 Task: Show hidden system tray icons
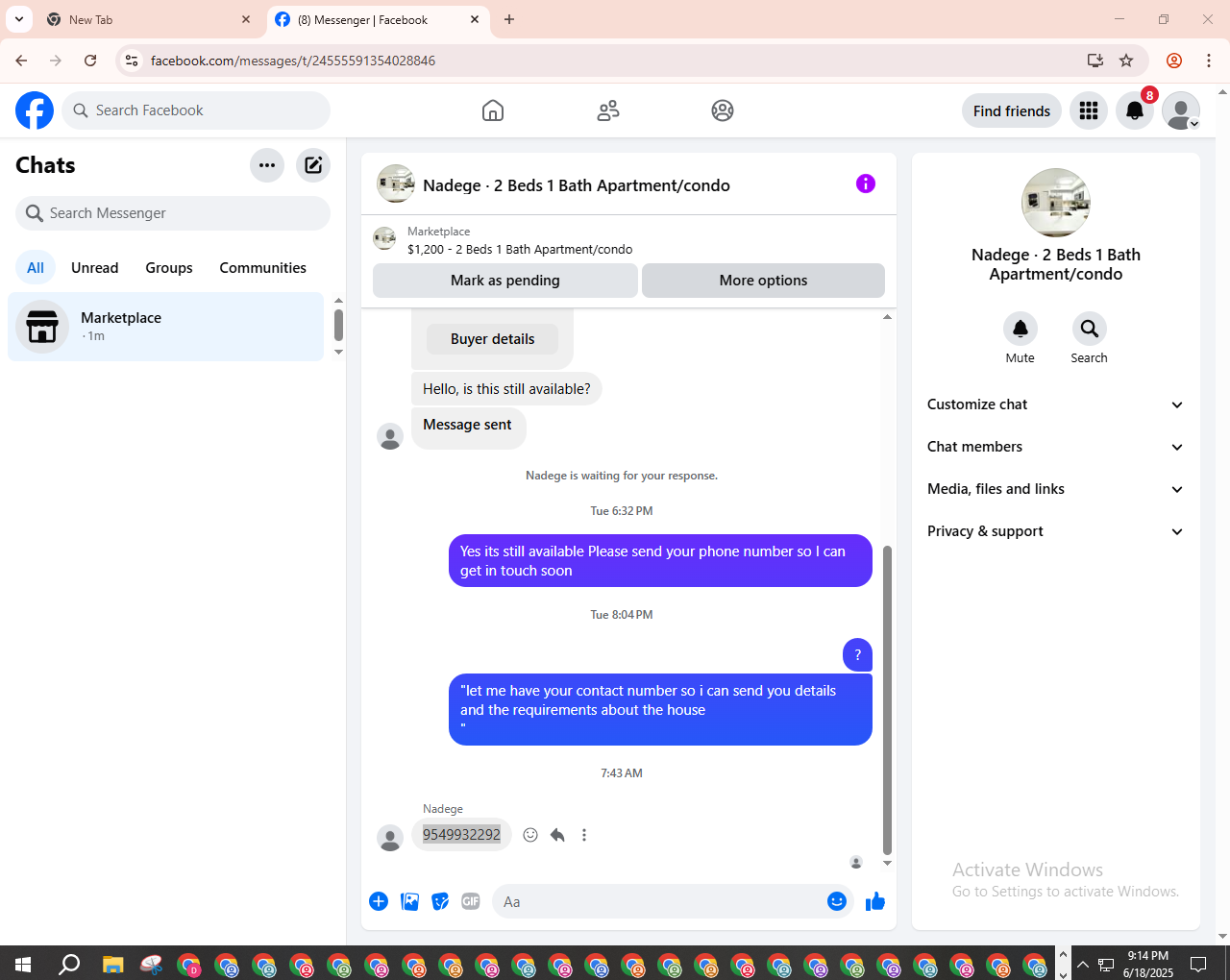pyautogui.click(x=1083, y=964)
